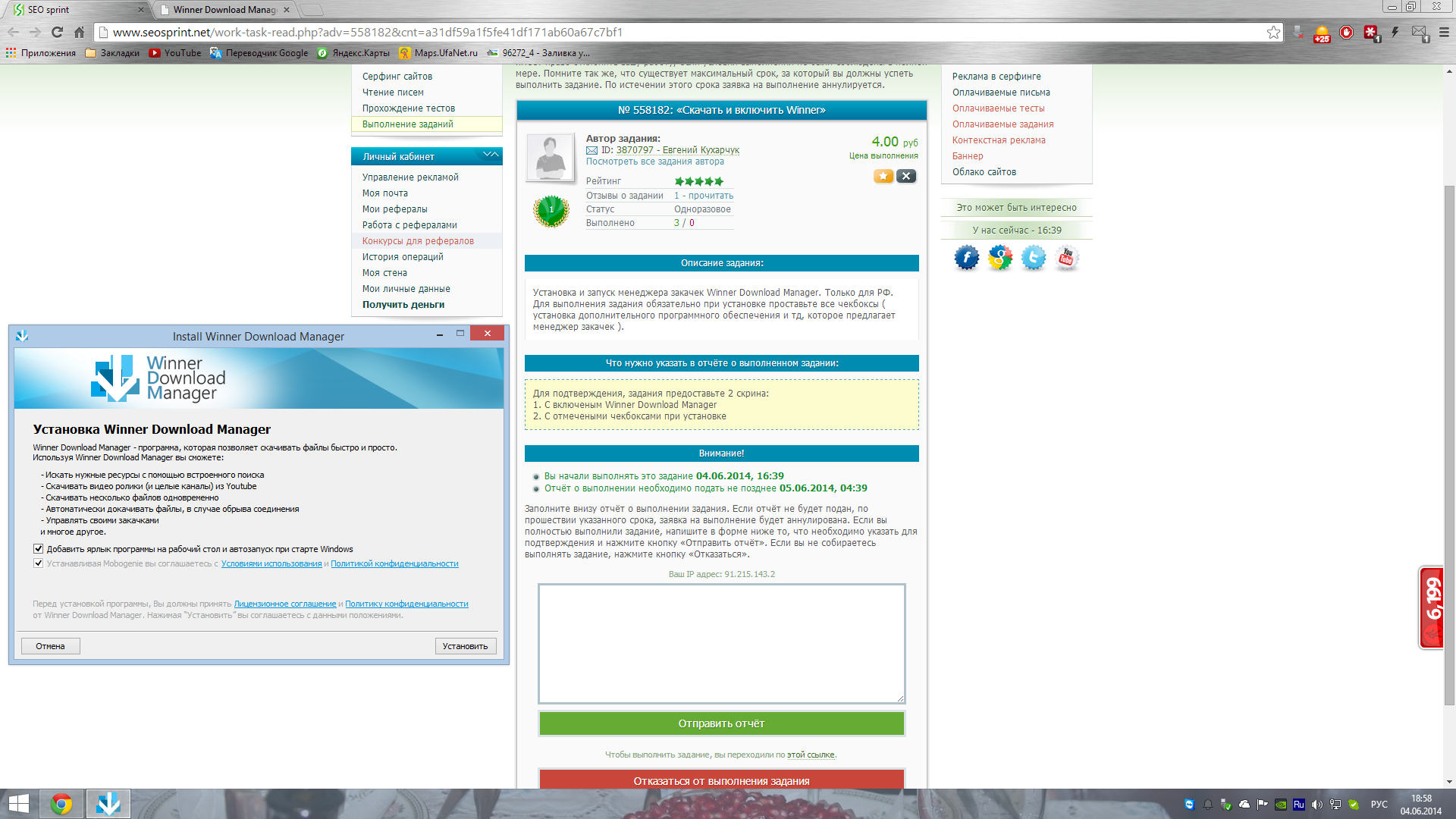Screen dimensions: 1456x819
Task: Click the Google share icon
Action: pyautogui.click(x=999, y=258)
